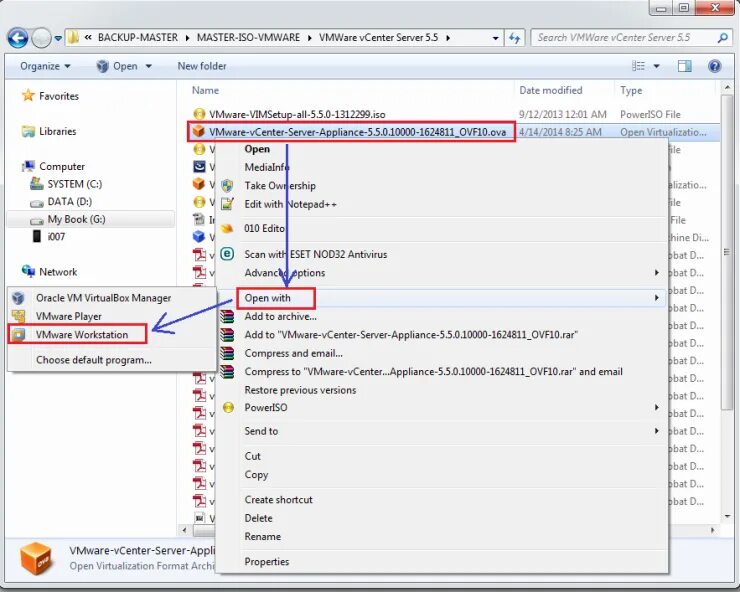
Task: Click the horizontal scrollbar left arrow
Action: coord(184,530)
